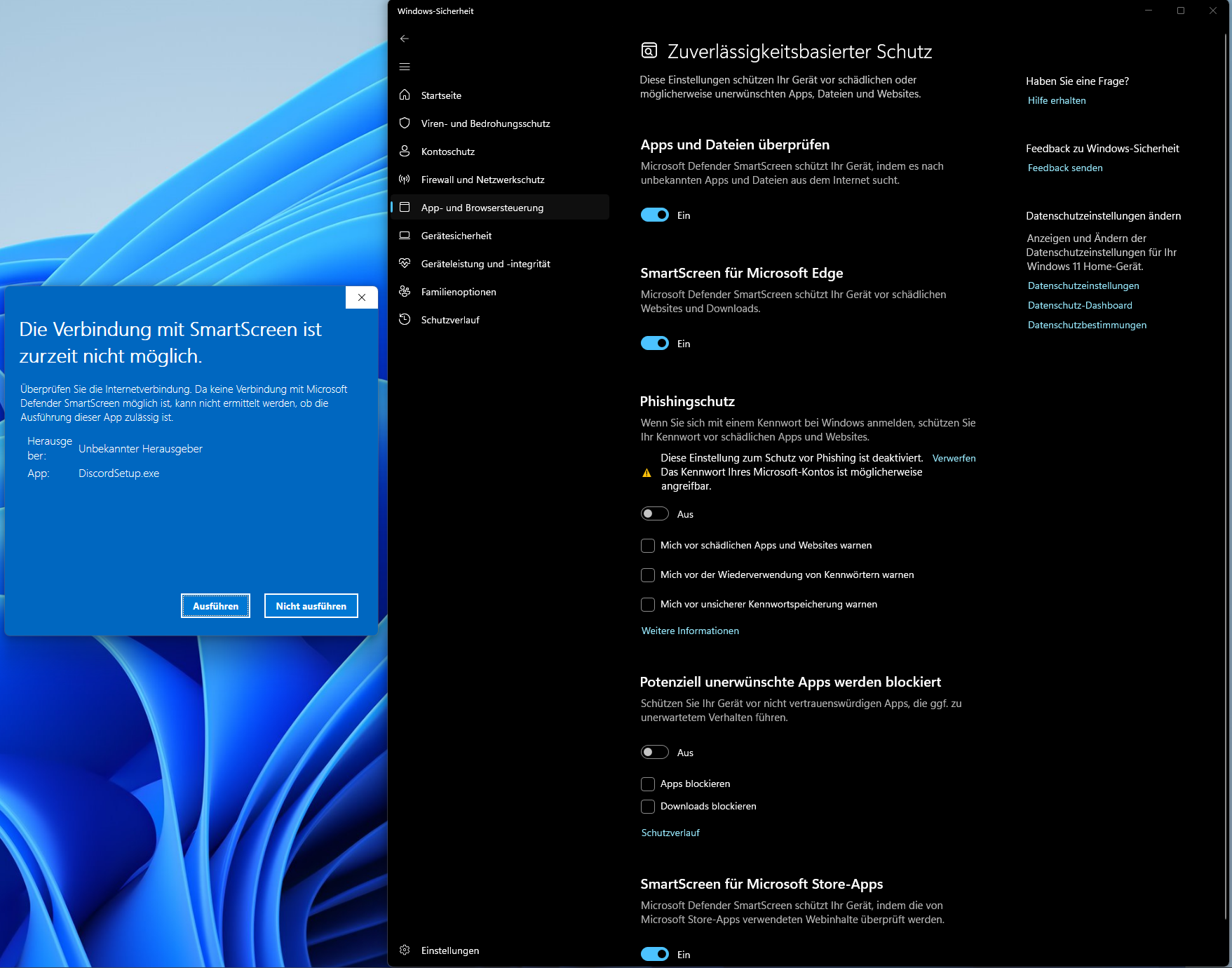Click the DiscordSetup.exe app name

click(119, 473)
